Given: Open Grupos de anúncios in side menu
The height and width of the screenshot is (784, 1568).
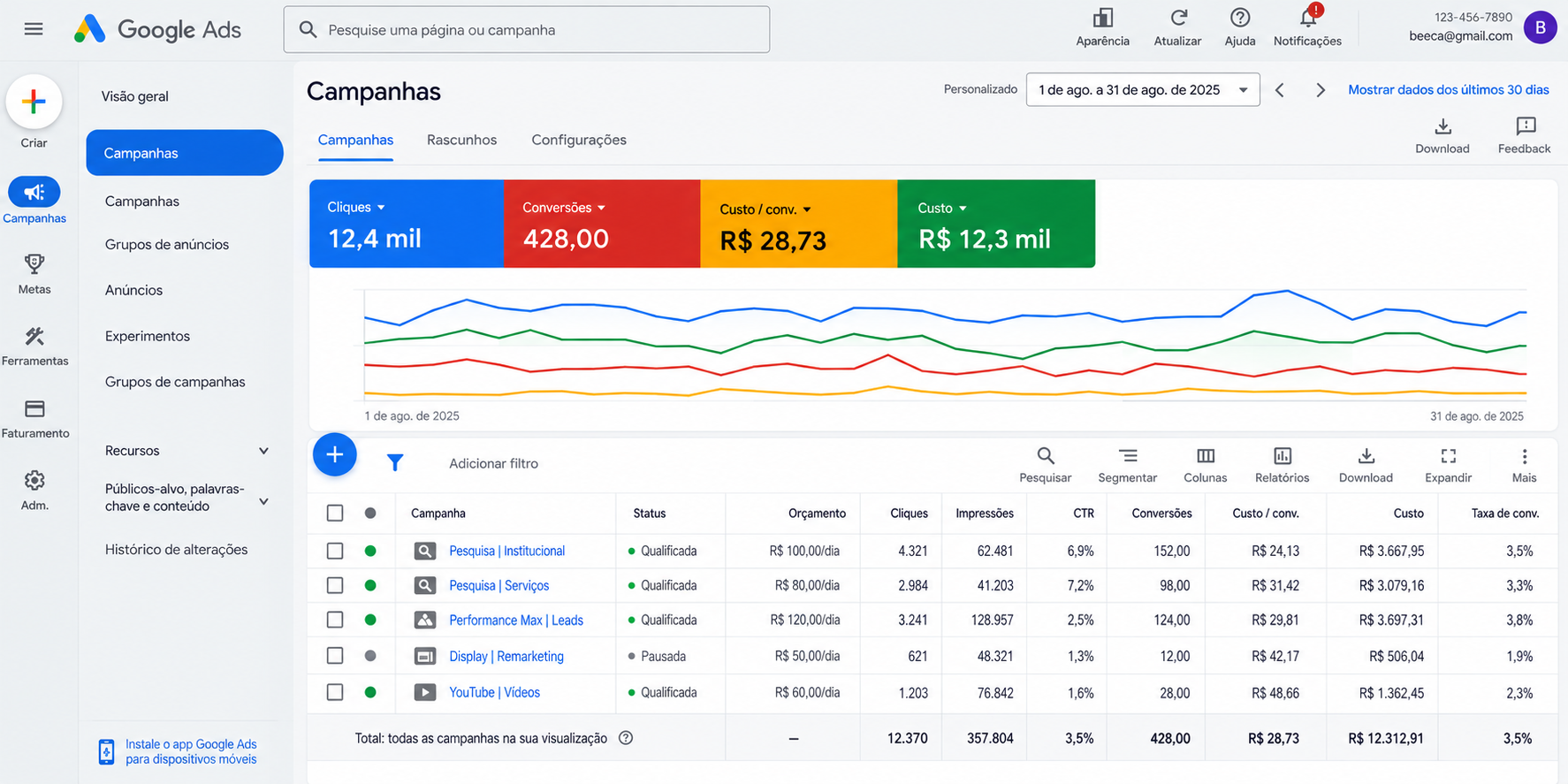Looking at the screenshot, I should point(167,244).
